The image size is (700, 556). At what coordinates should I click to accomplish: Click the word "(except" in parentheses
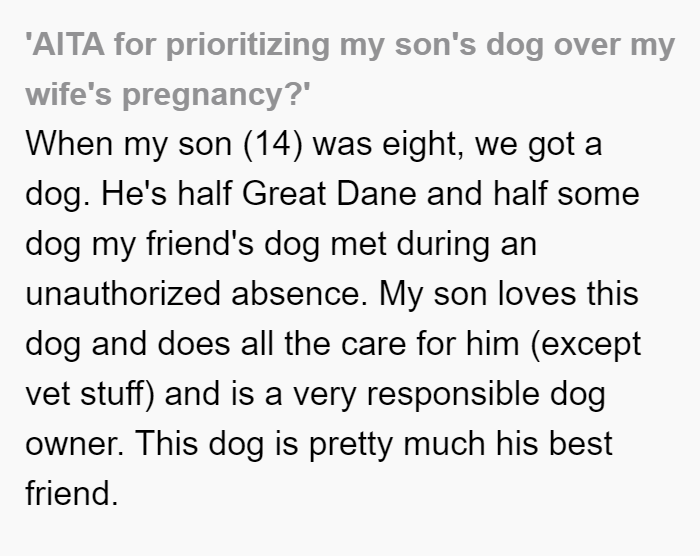(585, 345)
